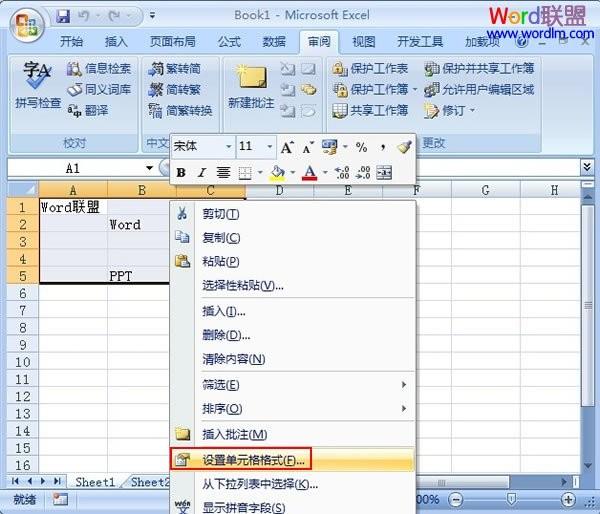Apply percent style from mini toolbar
This screenshot has height=514, width=600.
(x=361, y=147)
